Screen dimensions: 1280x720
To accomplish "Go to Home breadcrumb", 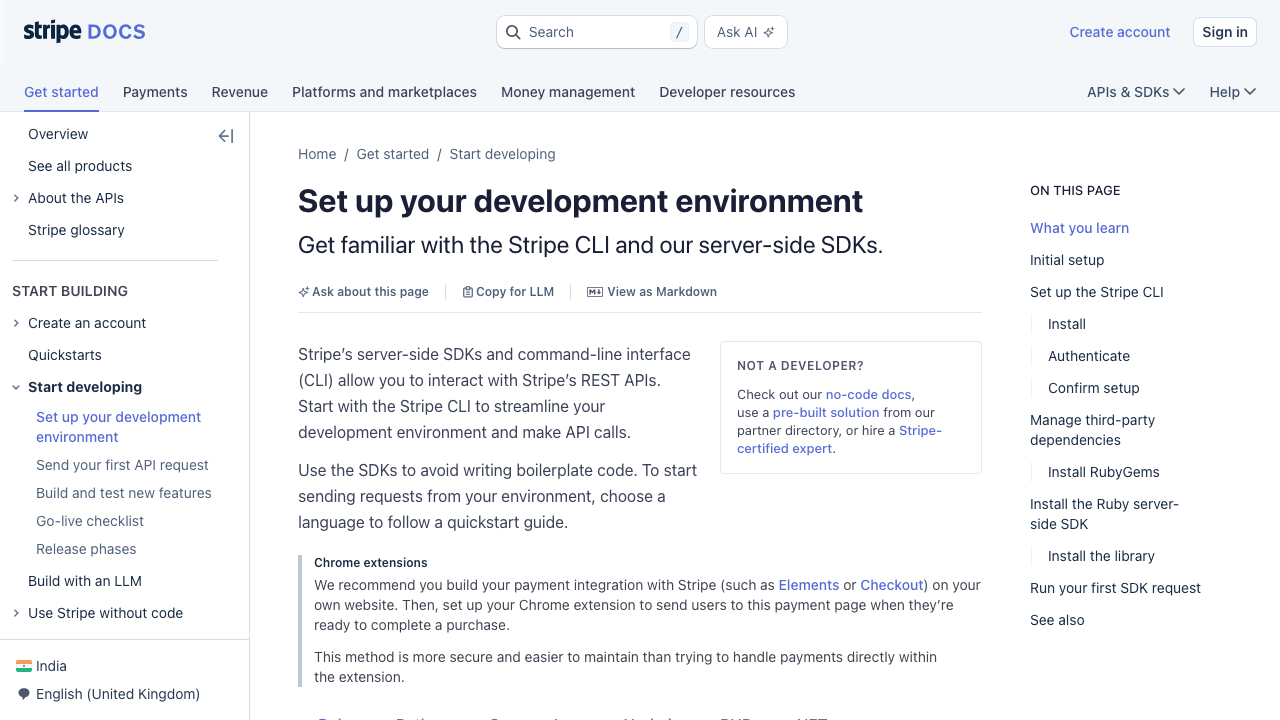I will [x=317, y=154].
